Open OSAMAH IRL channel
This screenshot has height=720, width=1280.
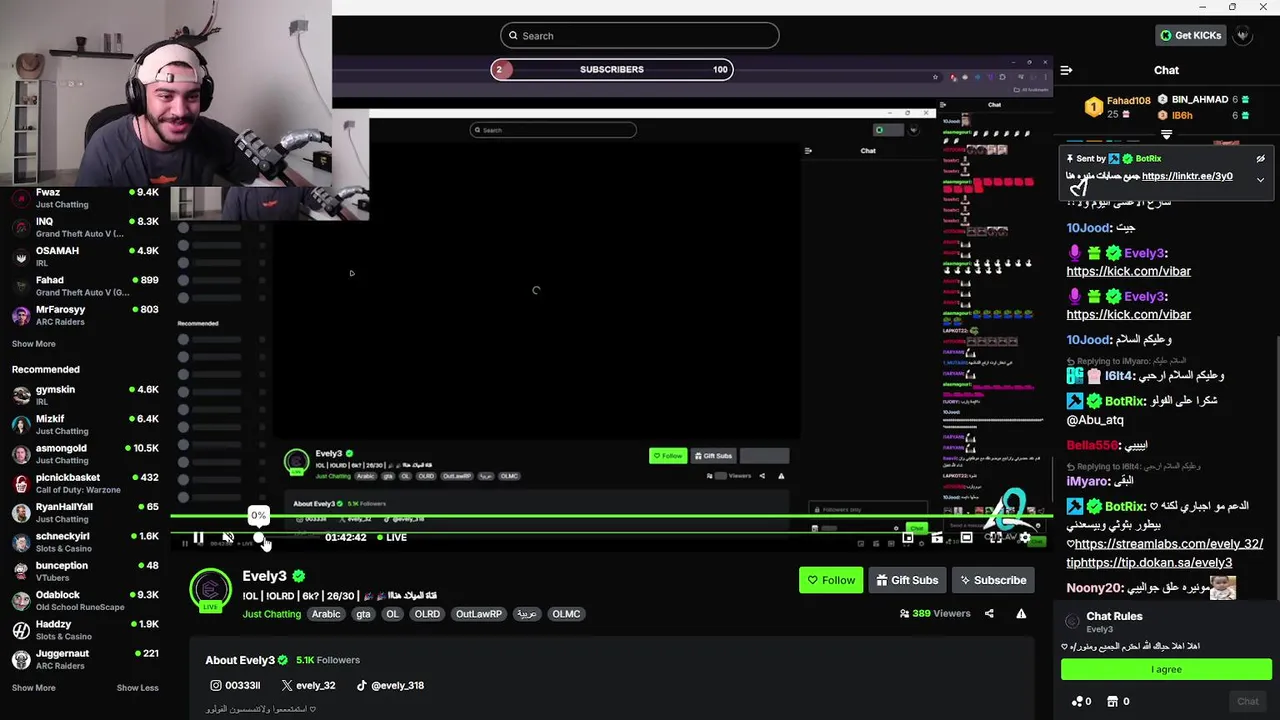[x=85, y=256]
